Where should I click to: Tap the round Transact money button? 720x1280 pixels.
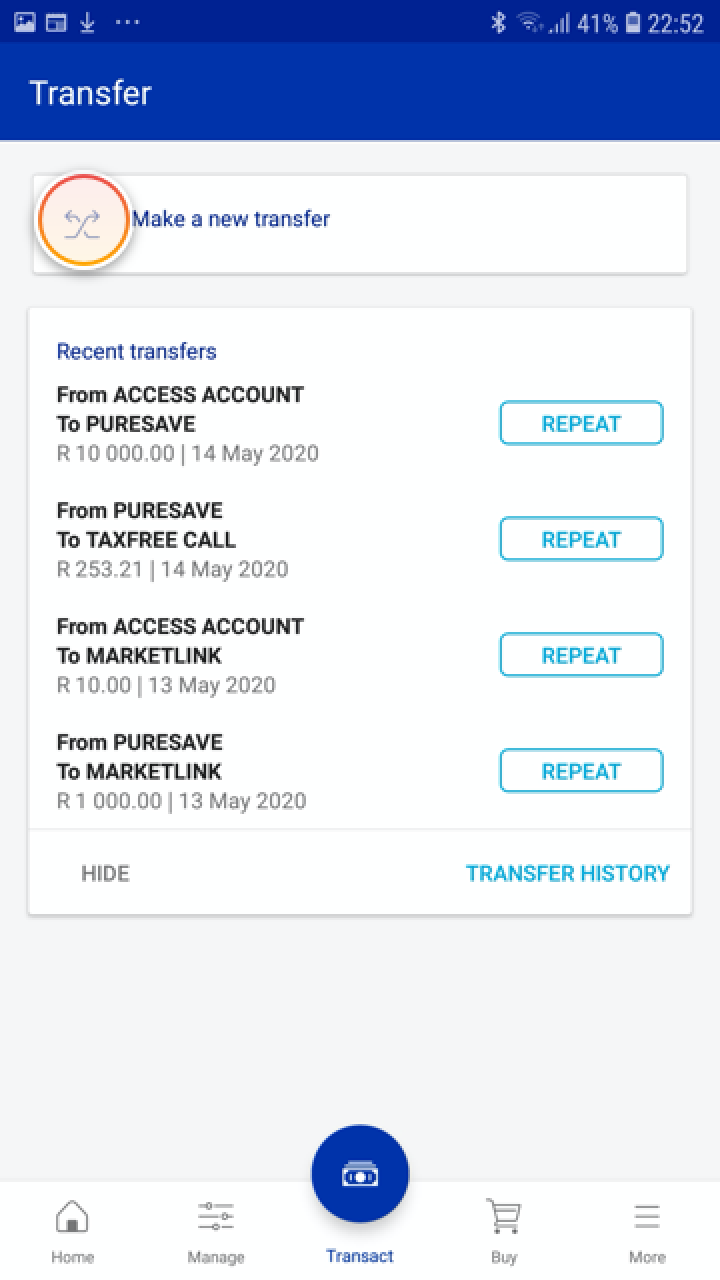(x=360, y=1174)
